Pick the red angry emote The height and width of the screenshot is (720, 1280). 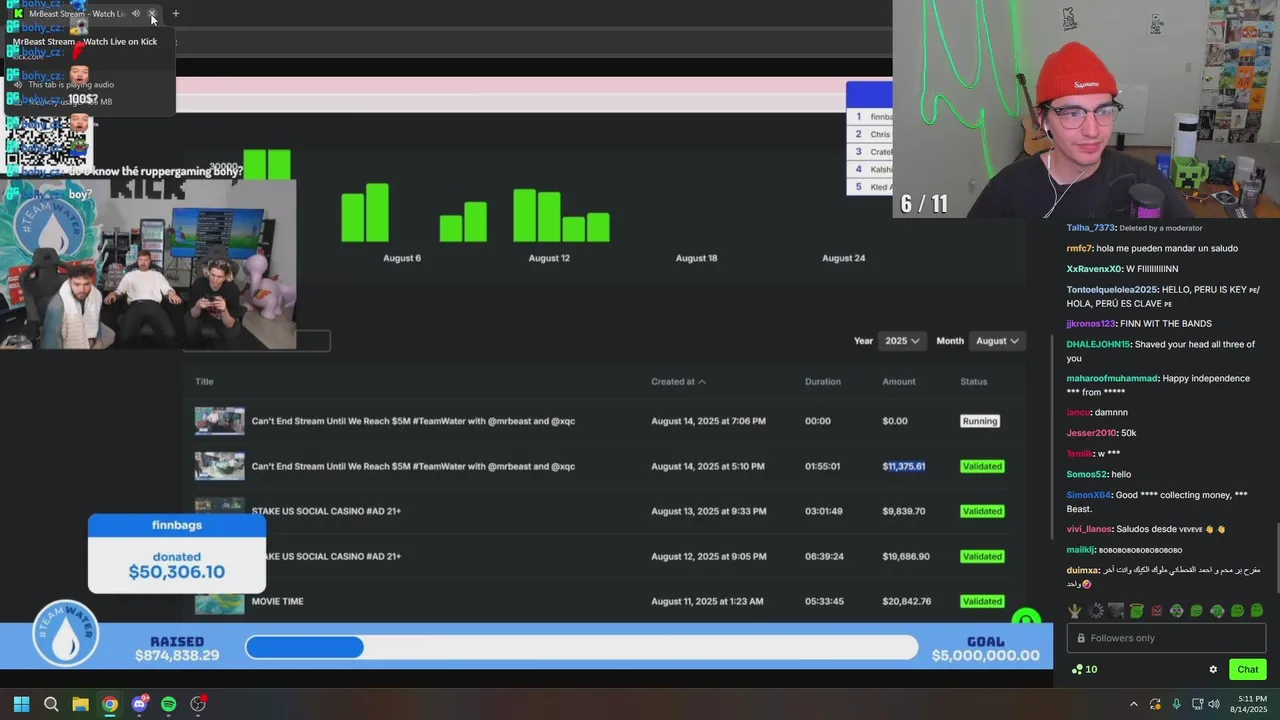point(1156,611)
